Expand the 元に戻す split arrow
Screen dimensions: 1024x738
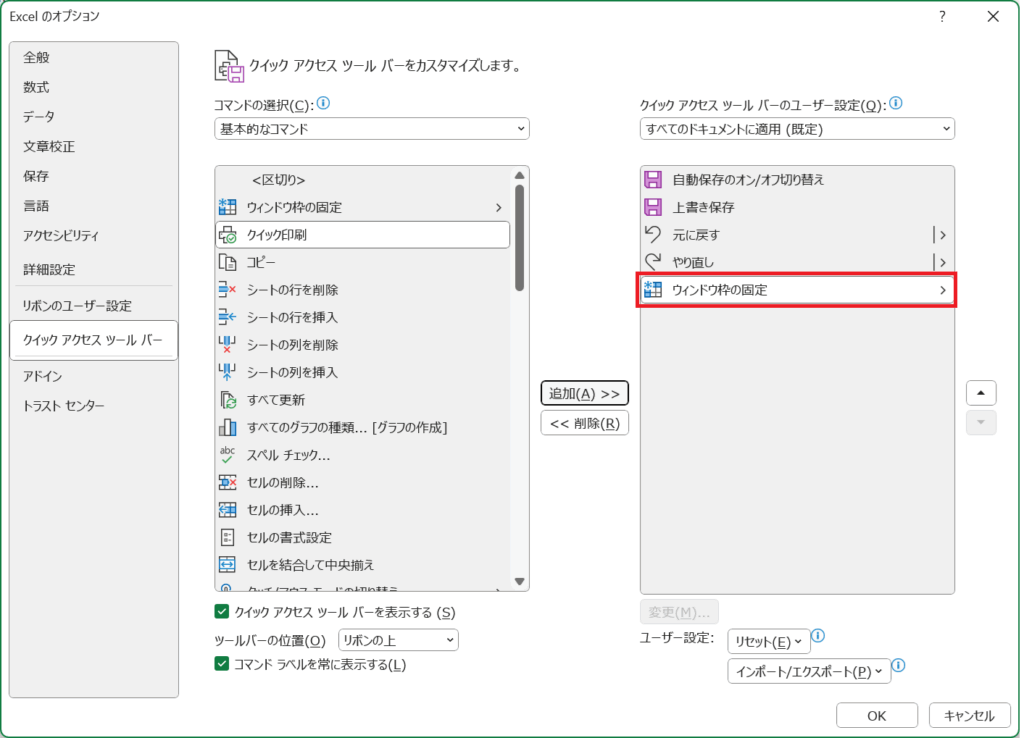click(x=942, y=235)
